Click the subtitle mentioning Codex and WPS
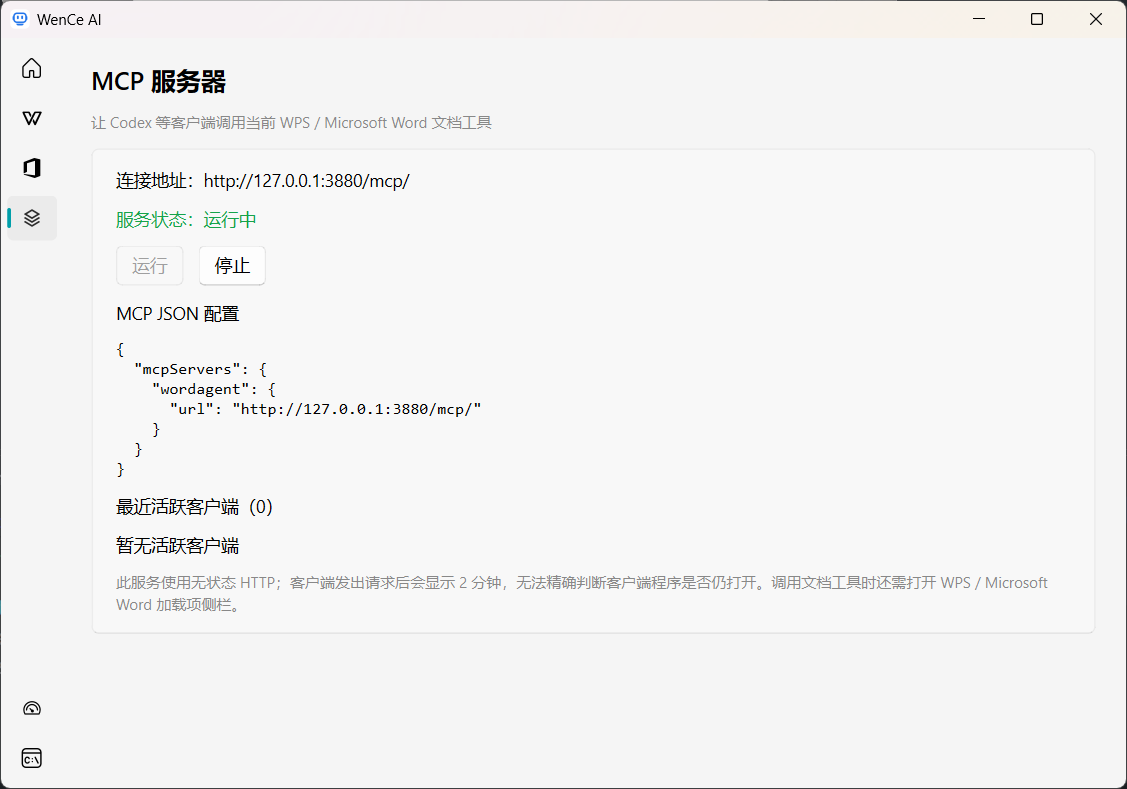Screen dimensions: 1127x789 [x=291, y=123]
